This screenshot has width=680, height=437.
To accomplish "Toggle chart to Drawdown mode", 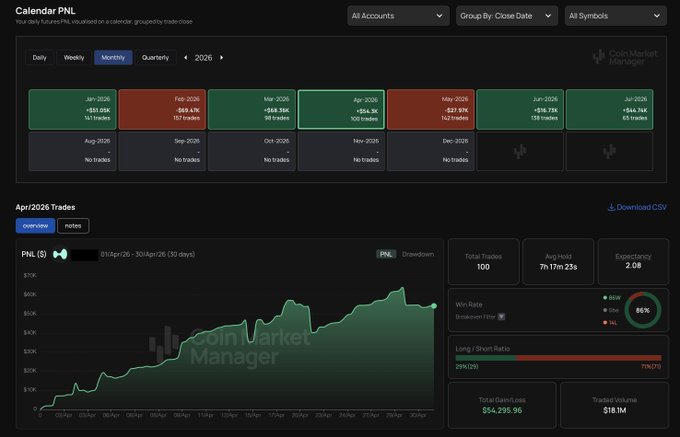I will tap(418, 254).
